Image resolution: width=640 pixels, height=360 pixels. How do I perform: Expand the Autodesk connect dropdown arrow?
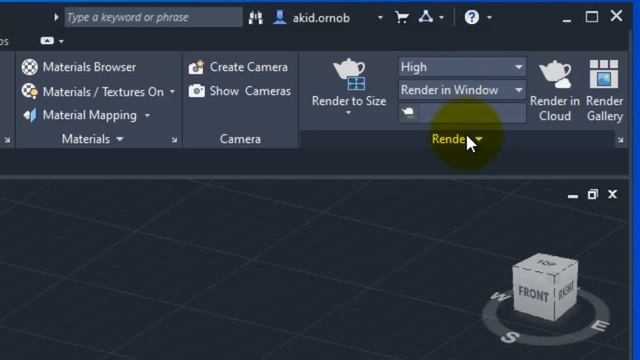click(x=441, y=18)
